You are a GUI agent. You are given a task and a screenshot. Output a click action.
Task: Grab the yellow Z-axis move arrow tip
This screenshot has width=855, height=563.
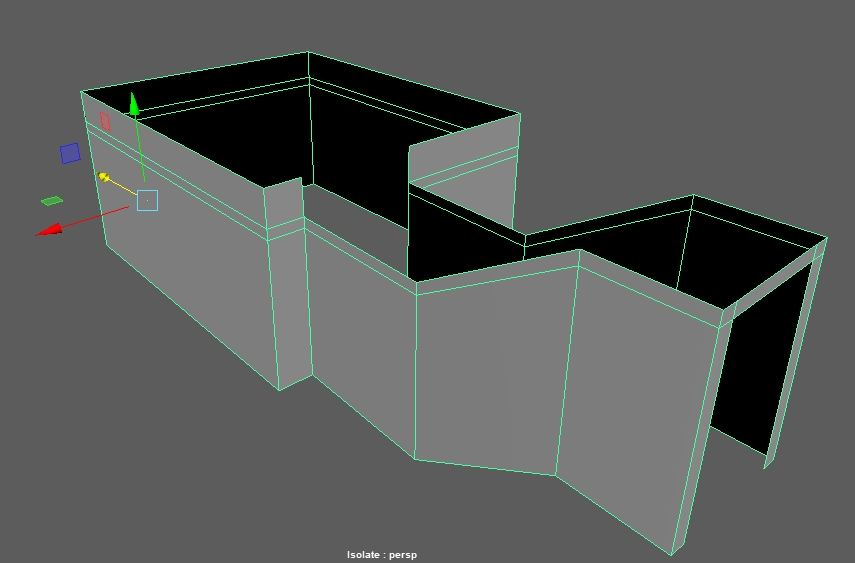coord(103,177)
